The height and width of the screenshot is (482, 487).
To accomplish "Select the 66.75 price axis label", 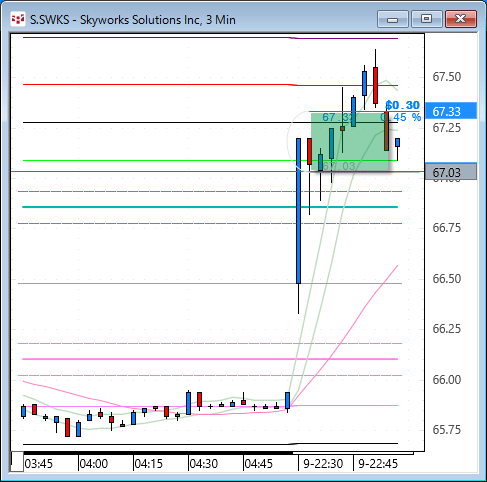I will pos(447,228).
